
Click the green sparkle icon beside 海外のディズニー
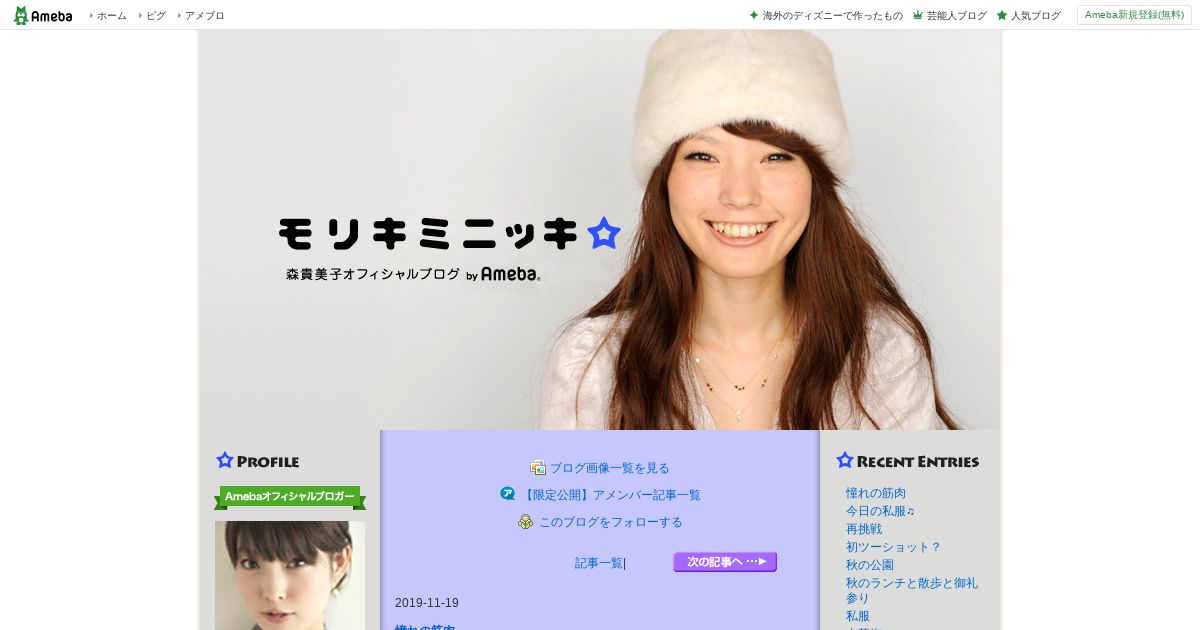(754, 15)
